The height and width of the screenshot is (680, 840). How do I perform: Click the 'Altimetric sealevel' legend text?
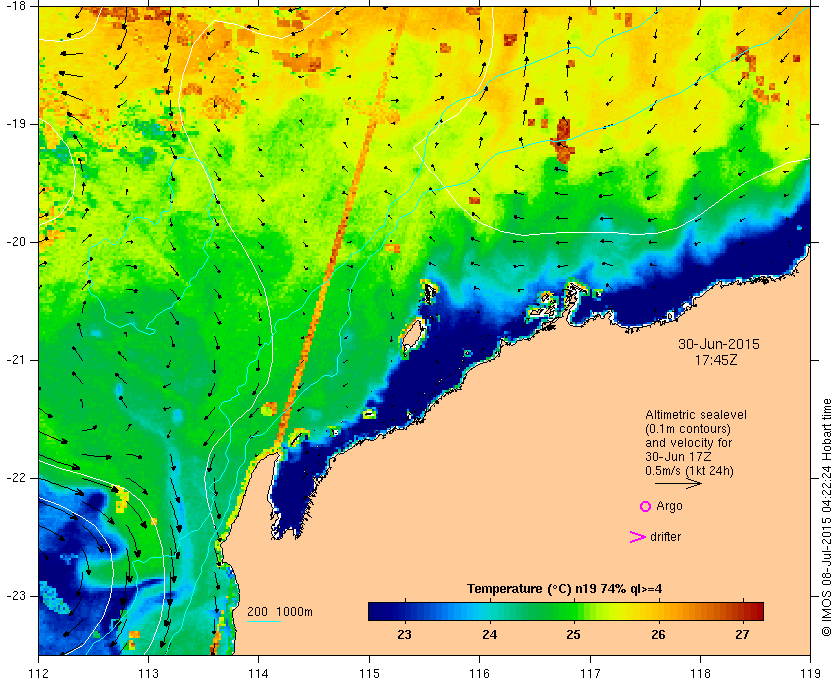pos(695,415)
